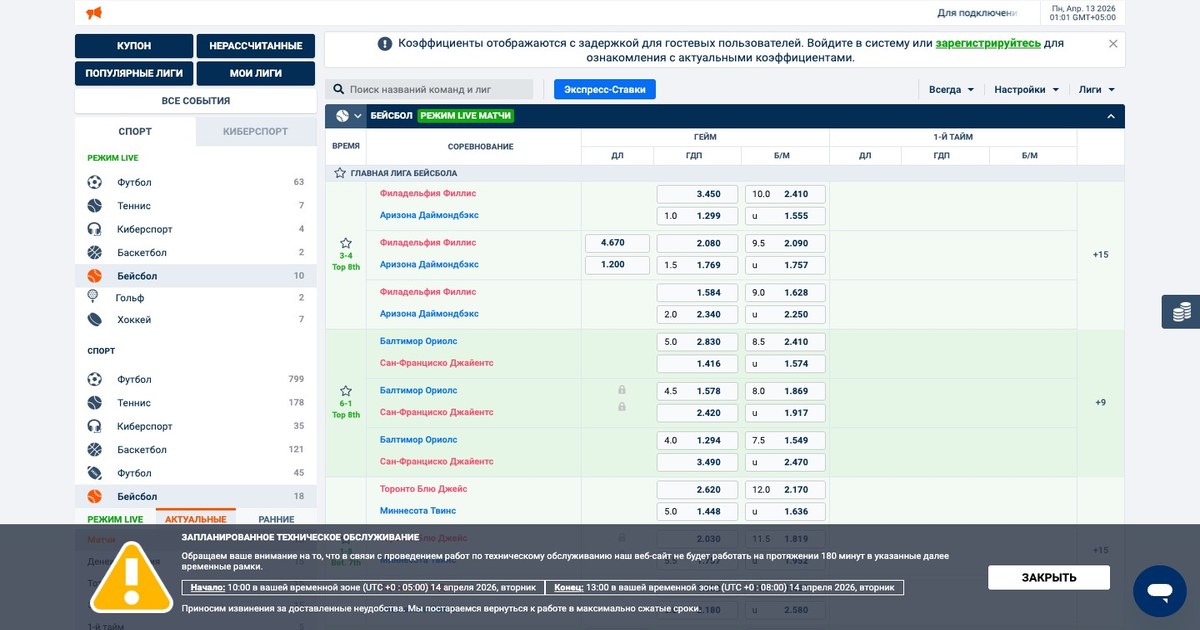Click the Экспресс-Ставки button

pyautogui.click(x=605, y=89)
